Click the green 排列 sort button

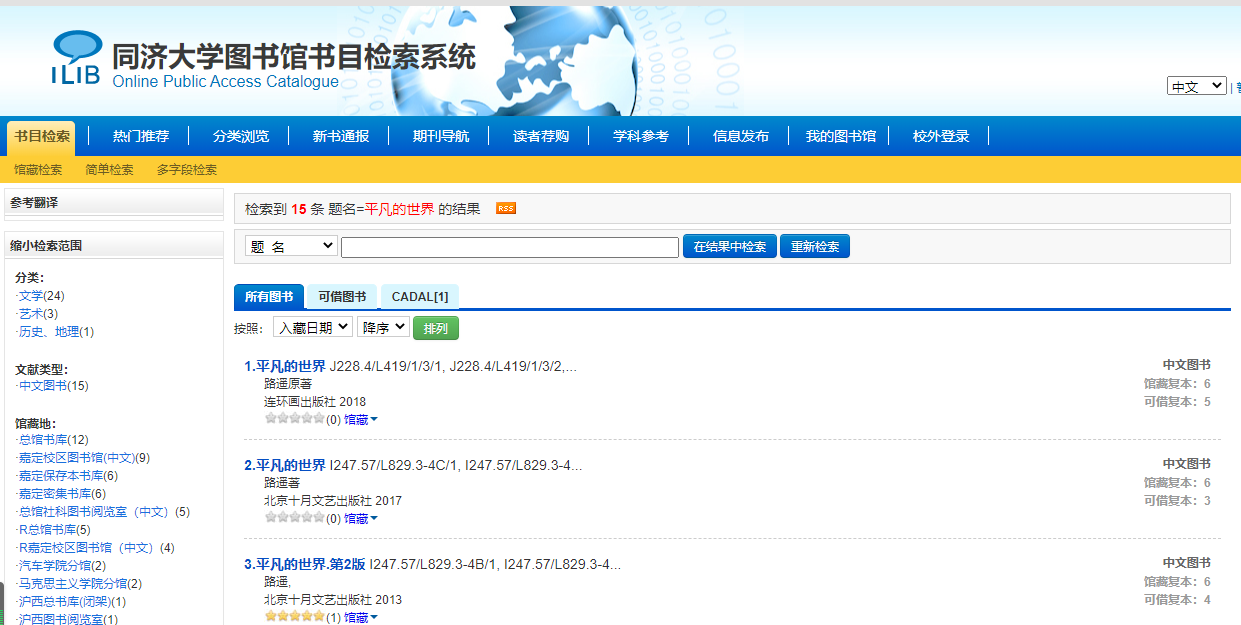pos(436,328)
